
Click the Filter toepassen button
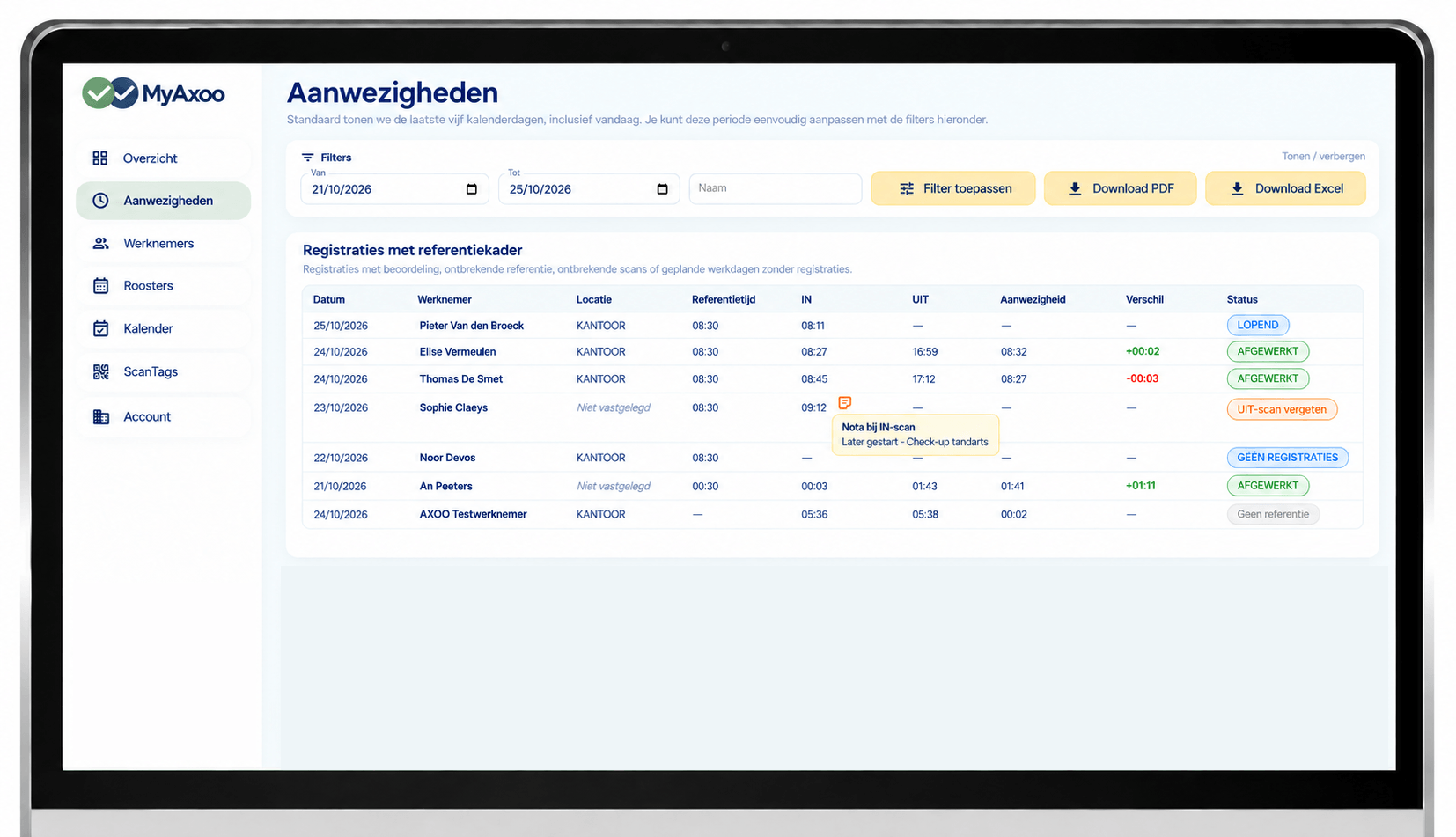(953, 188)
